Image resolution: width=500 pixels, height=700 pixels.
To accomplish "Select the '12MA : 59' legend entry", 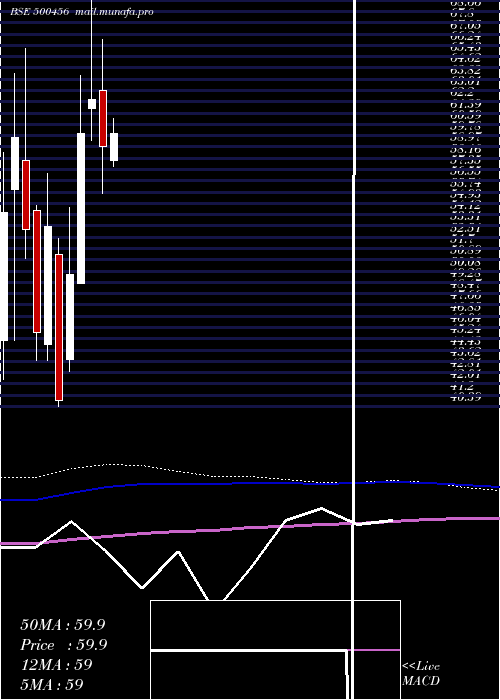I will (56, 665).
